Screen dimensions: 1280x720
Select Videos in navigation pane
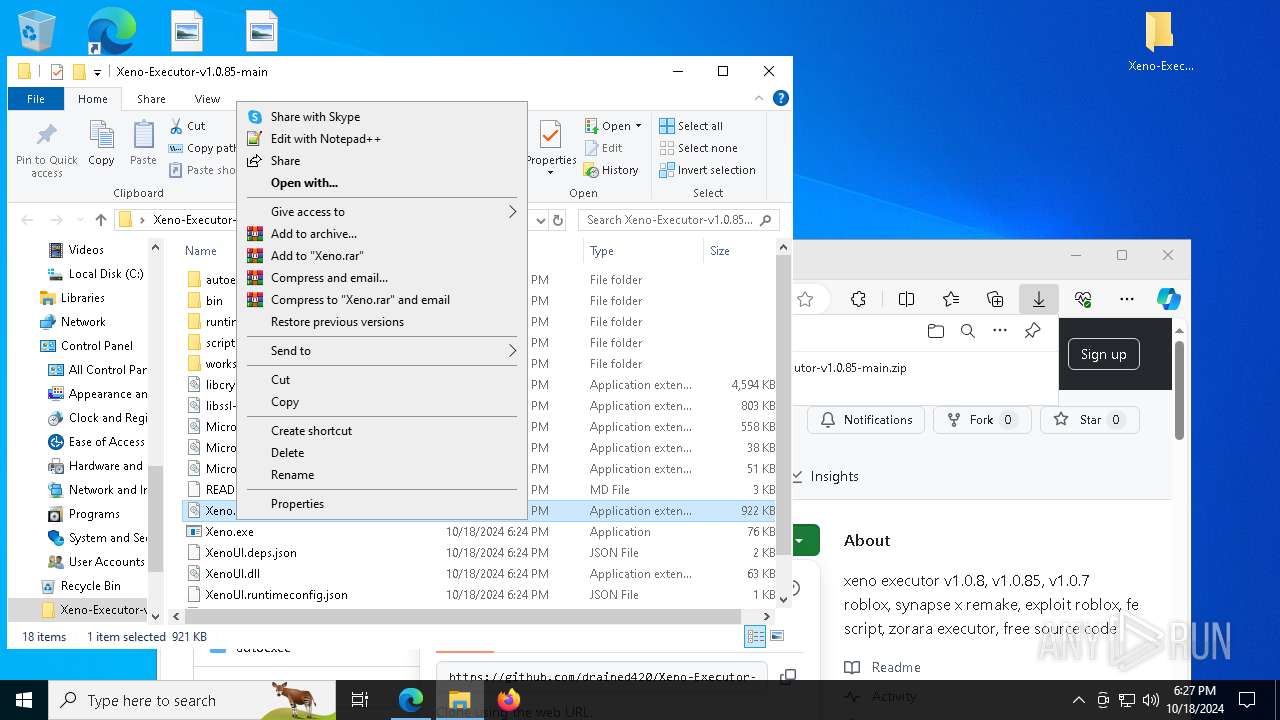(x=86, y=250)
